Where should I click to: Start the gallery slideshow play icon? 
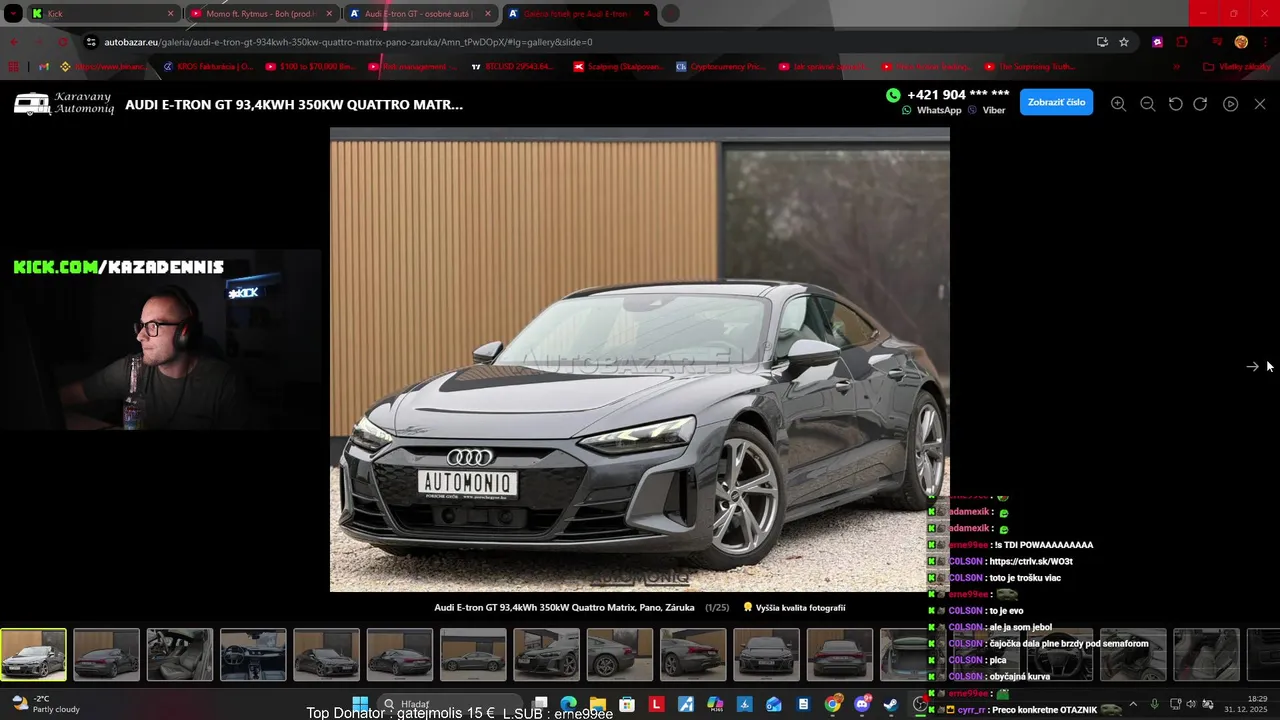(1231, 104)
